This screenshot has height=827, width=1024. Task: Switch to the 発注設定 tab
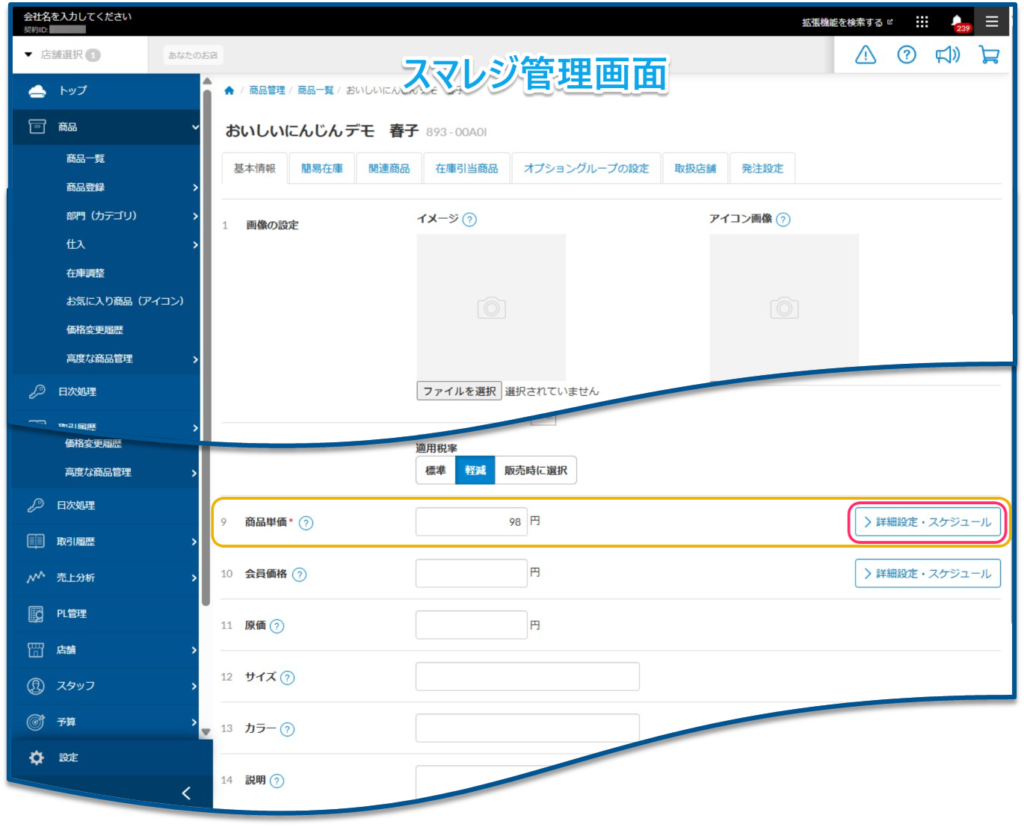pos(762,169)
